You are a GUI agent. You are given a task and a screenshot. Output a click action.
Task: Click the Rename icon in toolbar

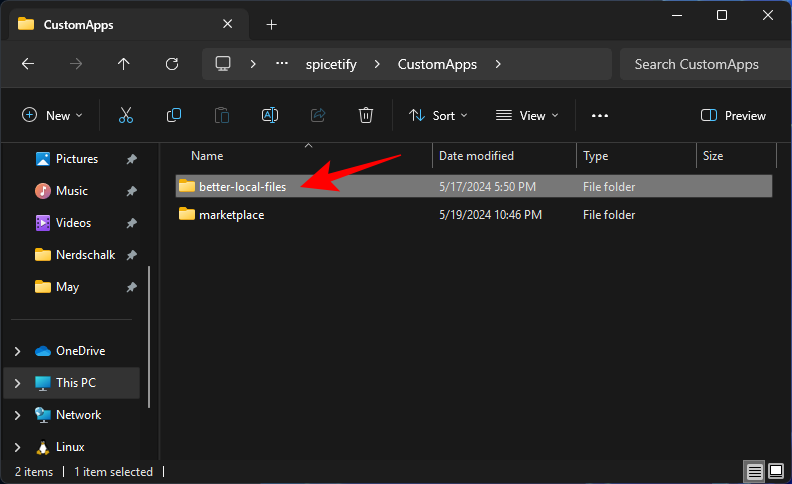click(x=270, y=116)
